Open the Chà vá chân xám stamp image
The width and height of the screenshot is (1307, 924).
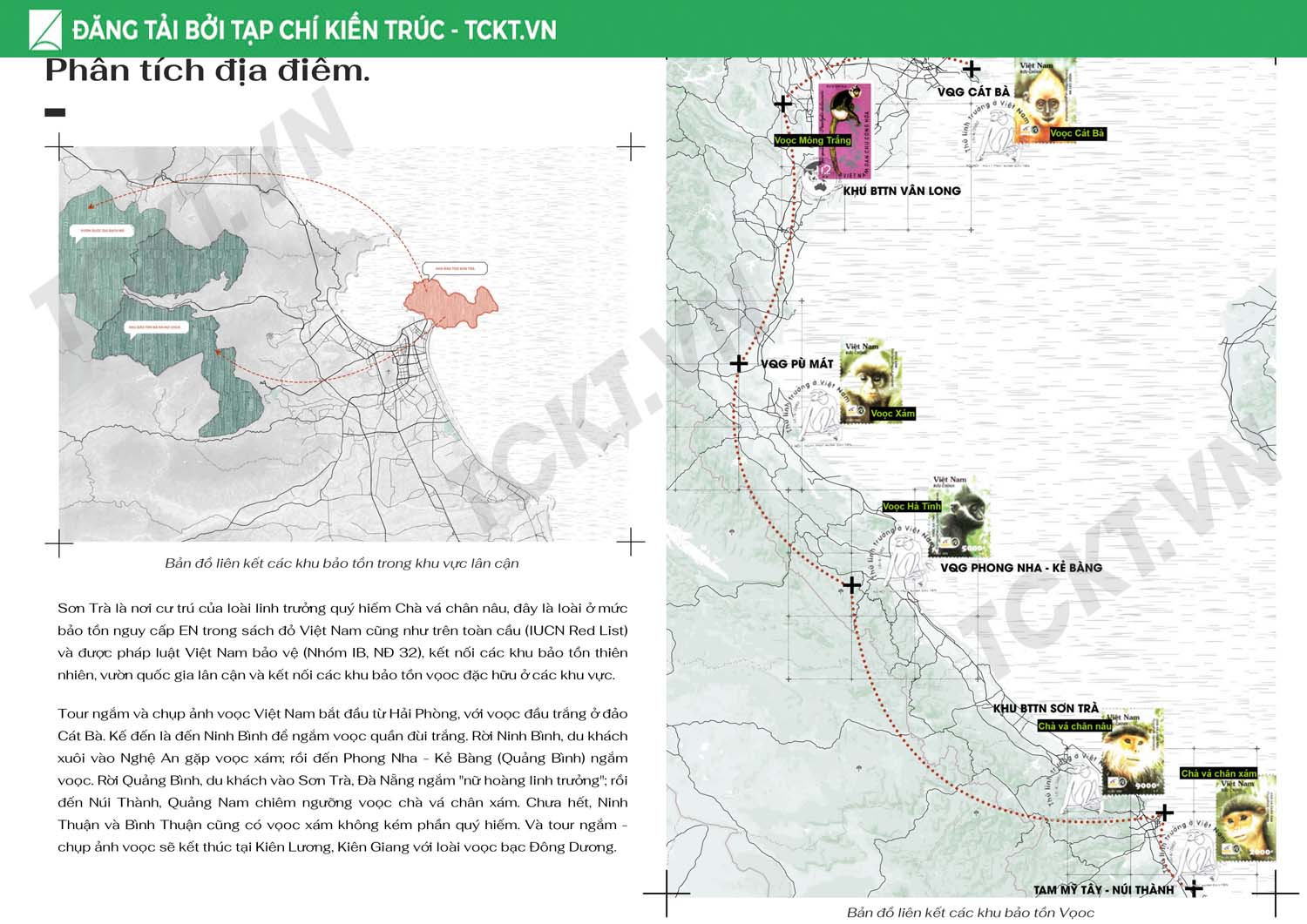pos(1246,819)
